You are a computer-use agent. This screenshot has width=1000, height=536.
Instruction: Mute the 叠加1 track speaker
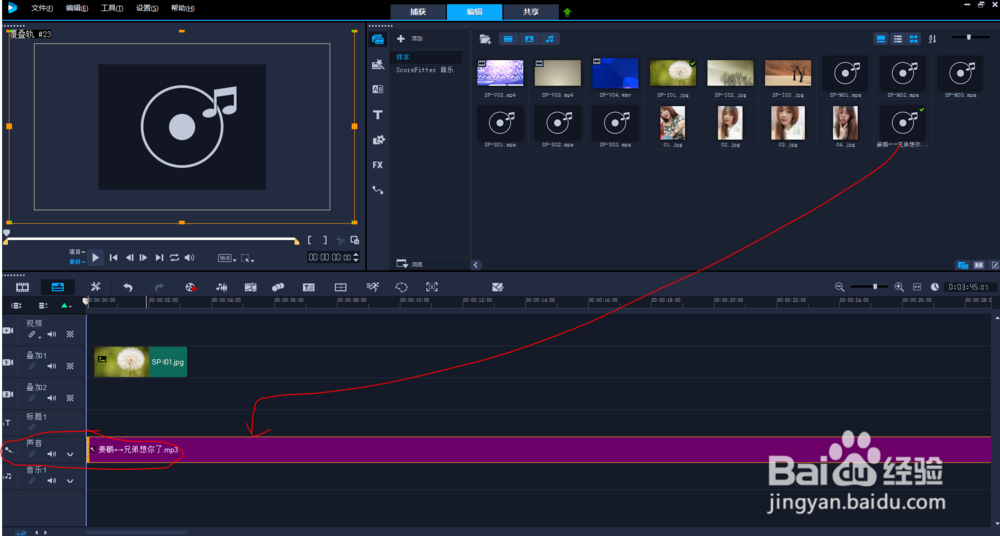click(52, 366)
